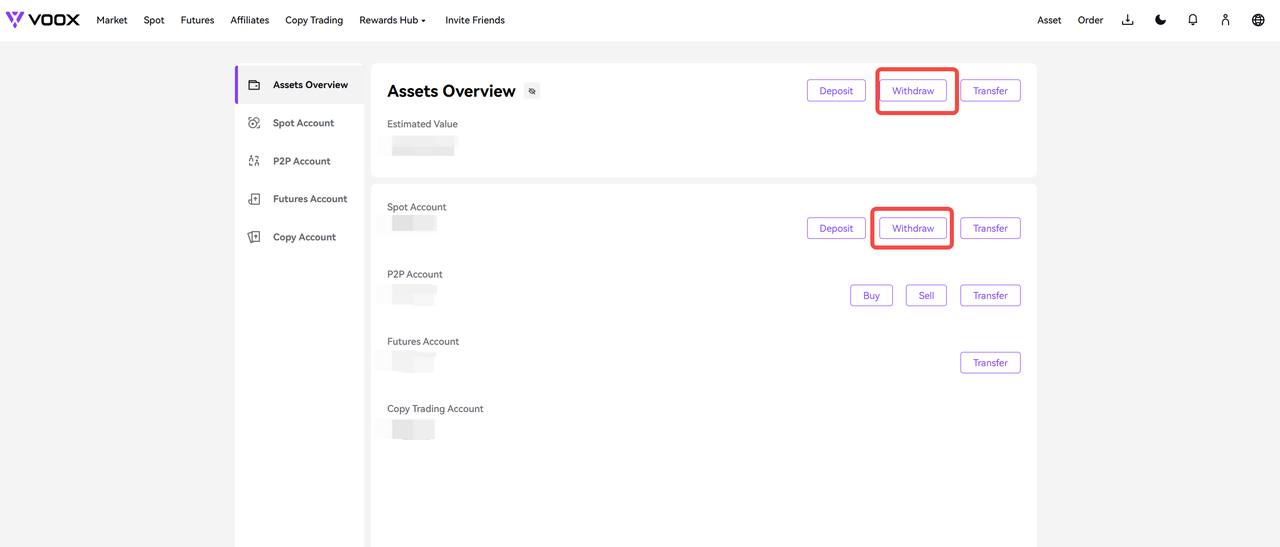Screen dimensions: 1280x547
Task: Click Transfer in P2P Account row
Action: pos(990,295)
